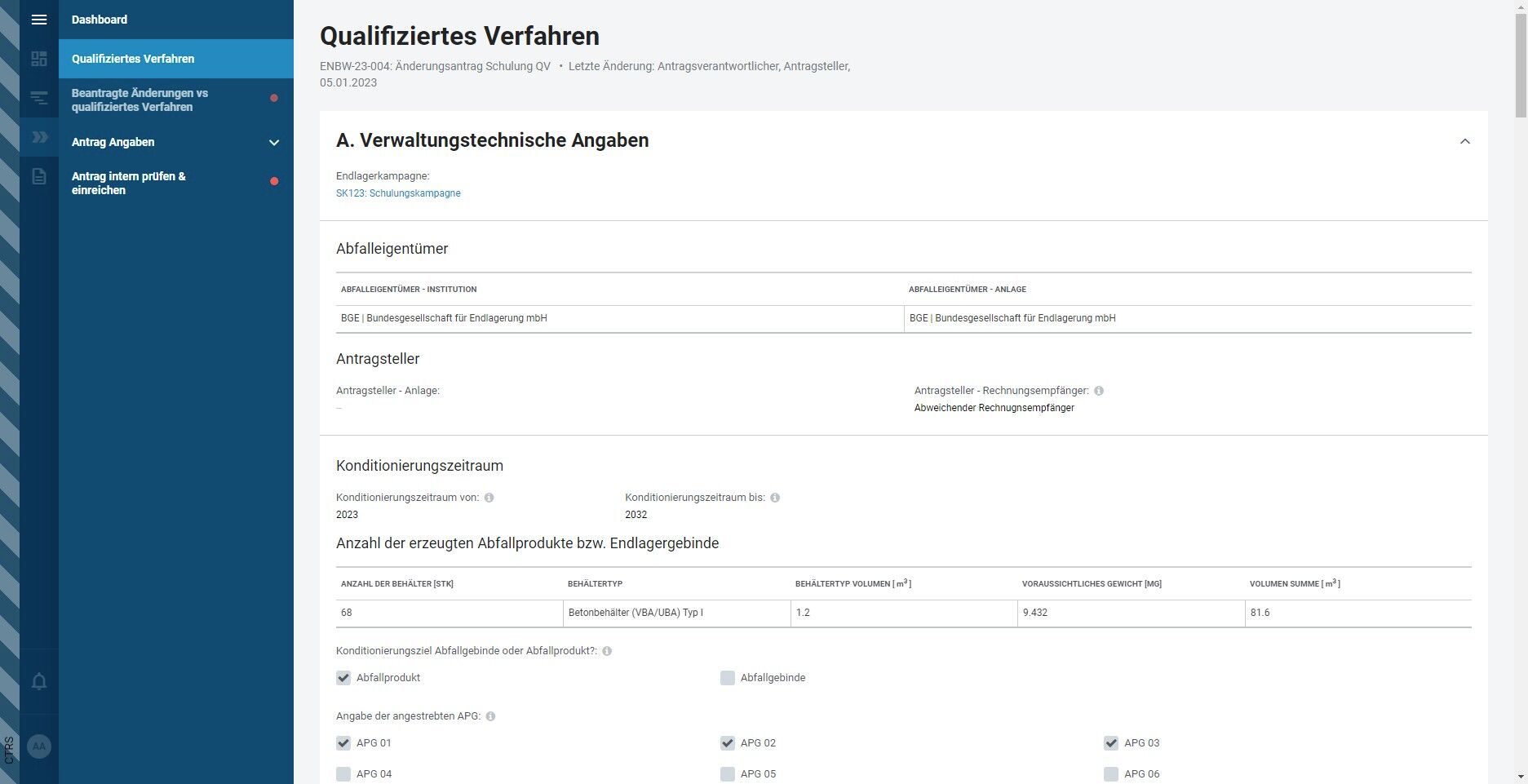Click info icon next to Konditionierungszeitraum von
The height and width of the screenshot is (784, 1528).
489,498
